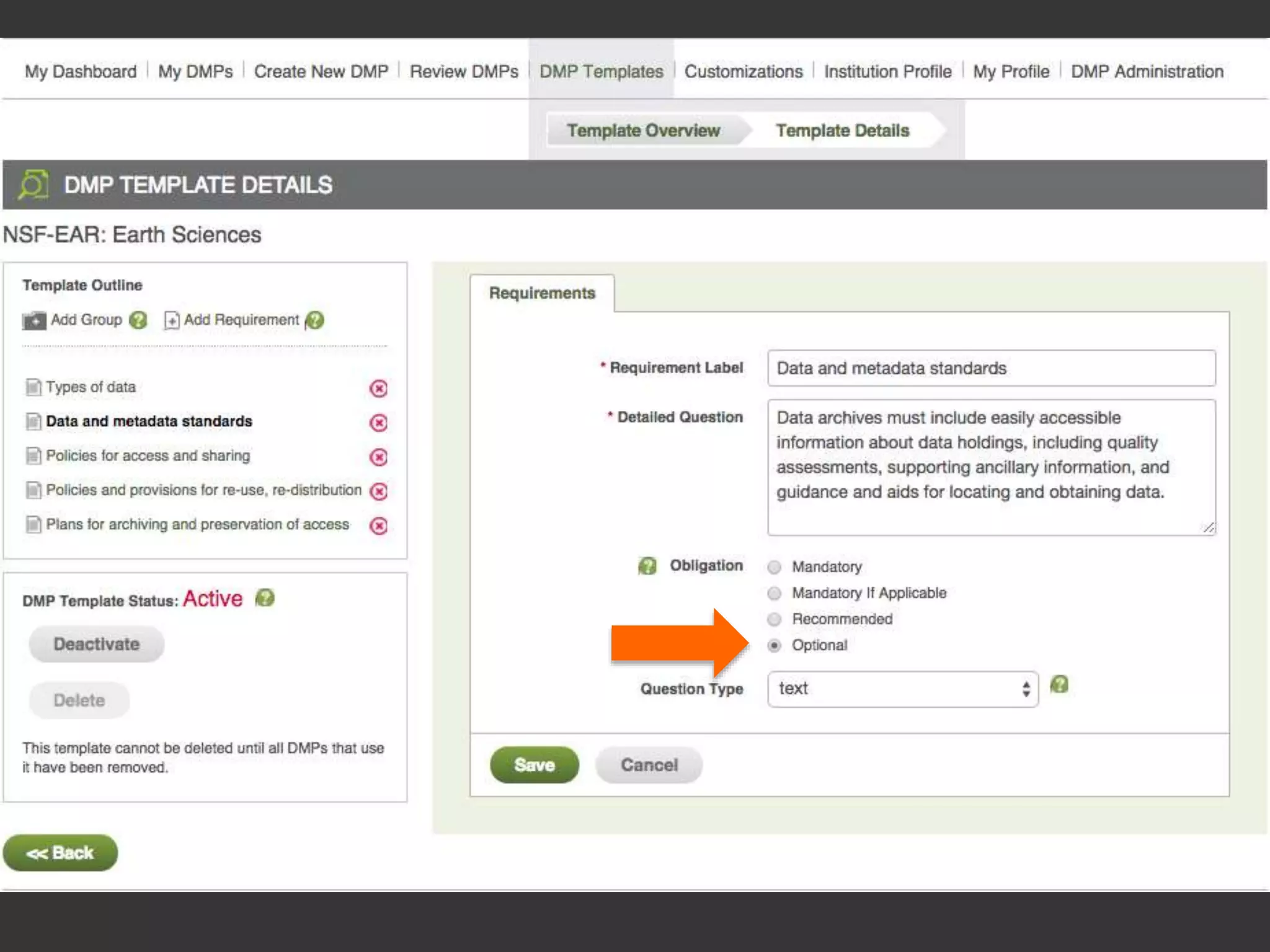The height and width of the screenshot is (952, 1270).
Task: Click the green Save button
Action: 534,765
